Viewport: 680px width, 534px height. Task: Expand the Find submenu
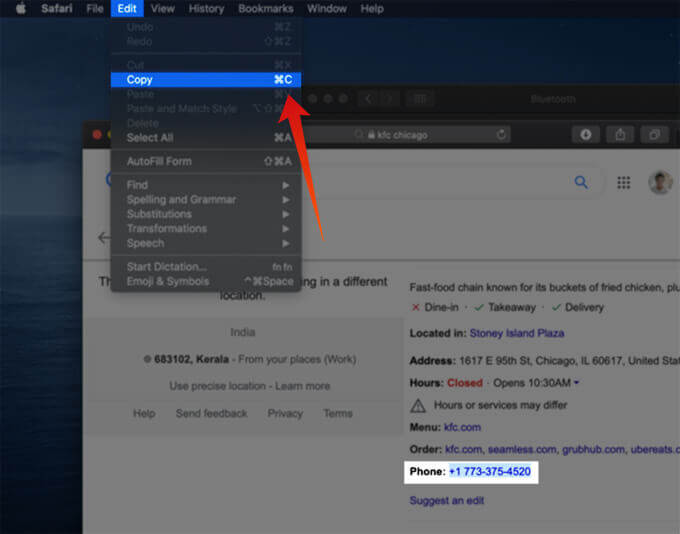[x=206, y=185]
